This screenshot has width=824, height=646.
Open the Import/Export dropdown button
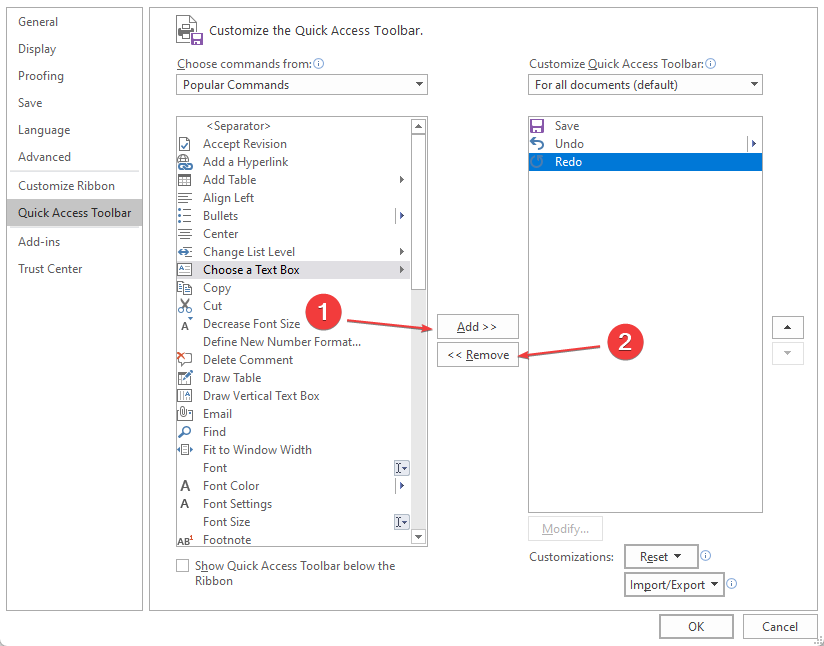tap(674, 585)
